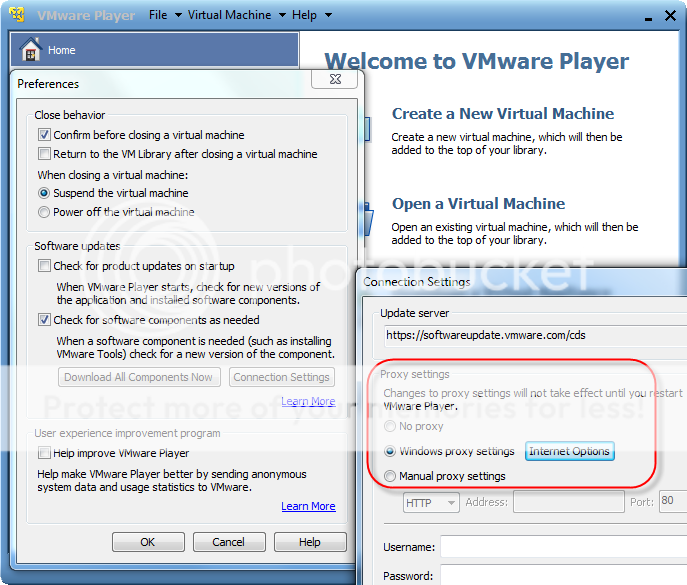
Task: Open the HTTP protocol dropdown
Action: click(x=431, y=502)
